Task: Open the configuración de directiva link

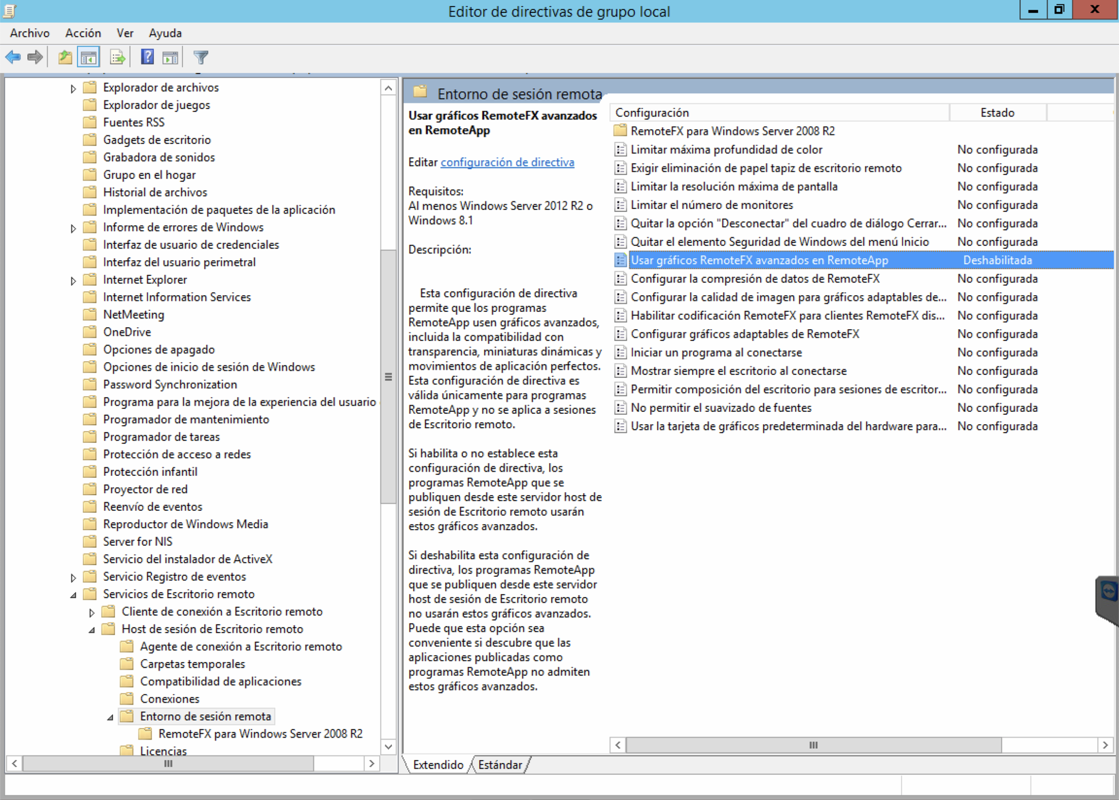Action: tap(507, 162)
